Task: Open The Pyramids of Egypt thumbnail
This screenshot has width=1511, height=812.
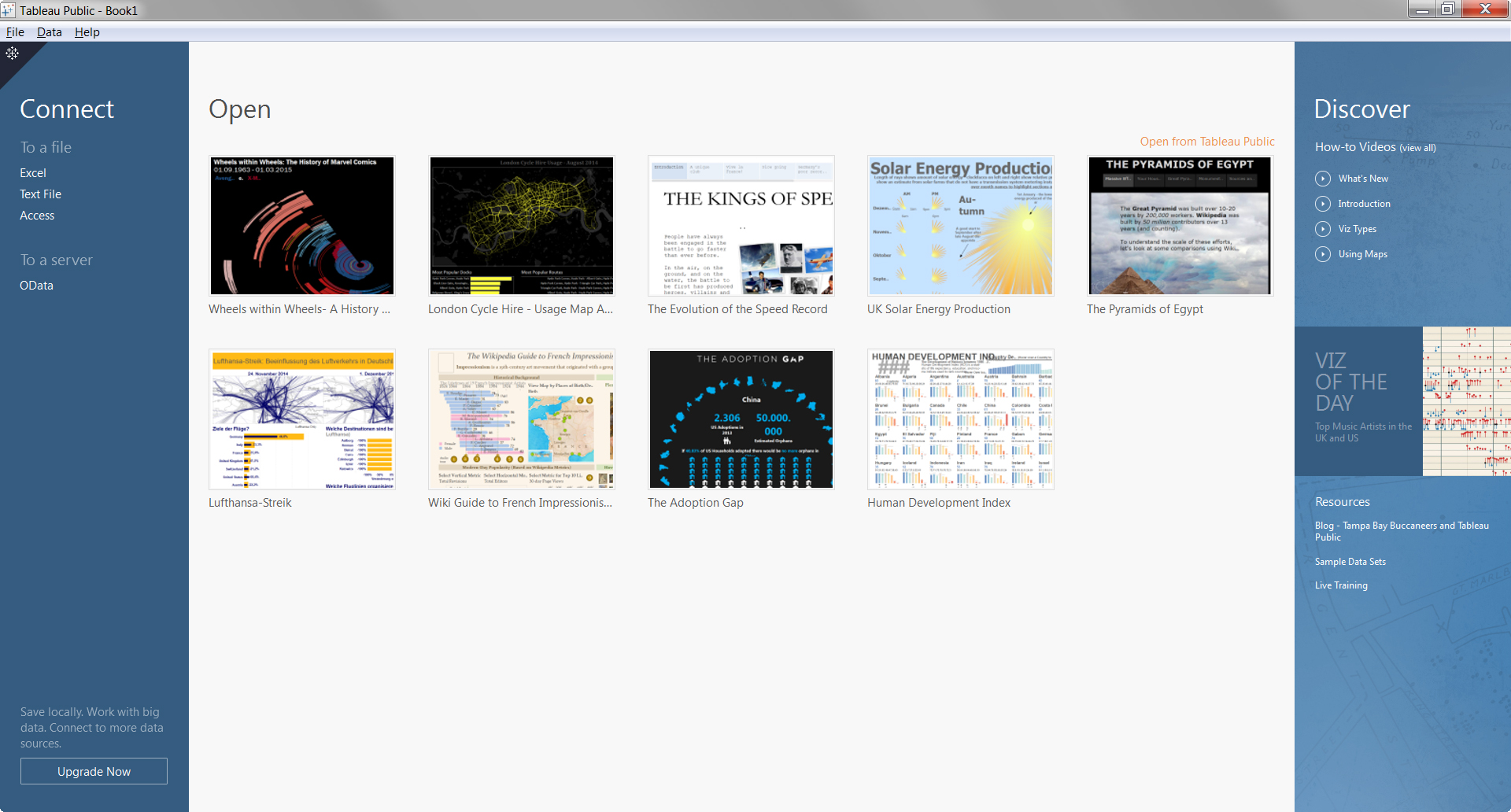Action: (1180, 226)
